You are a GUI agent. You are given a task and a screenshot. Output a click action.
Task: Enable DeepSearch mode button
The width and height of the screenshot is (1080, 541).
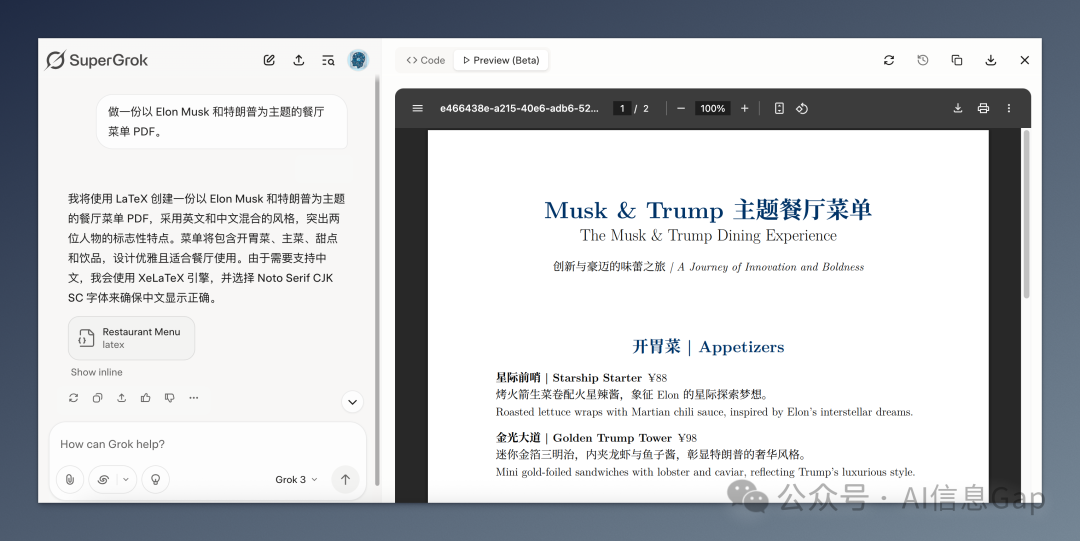[103, 480]
